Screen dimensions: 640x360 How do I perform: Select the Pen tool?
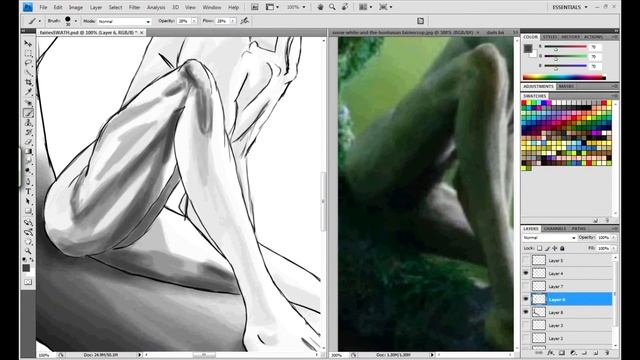point(28,182)
